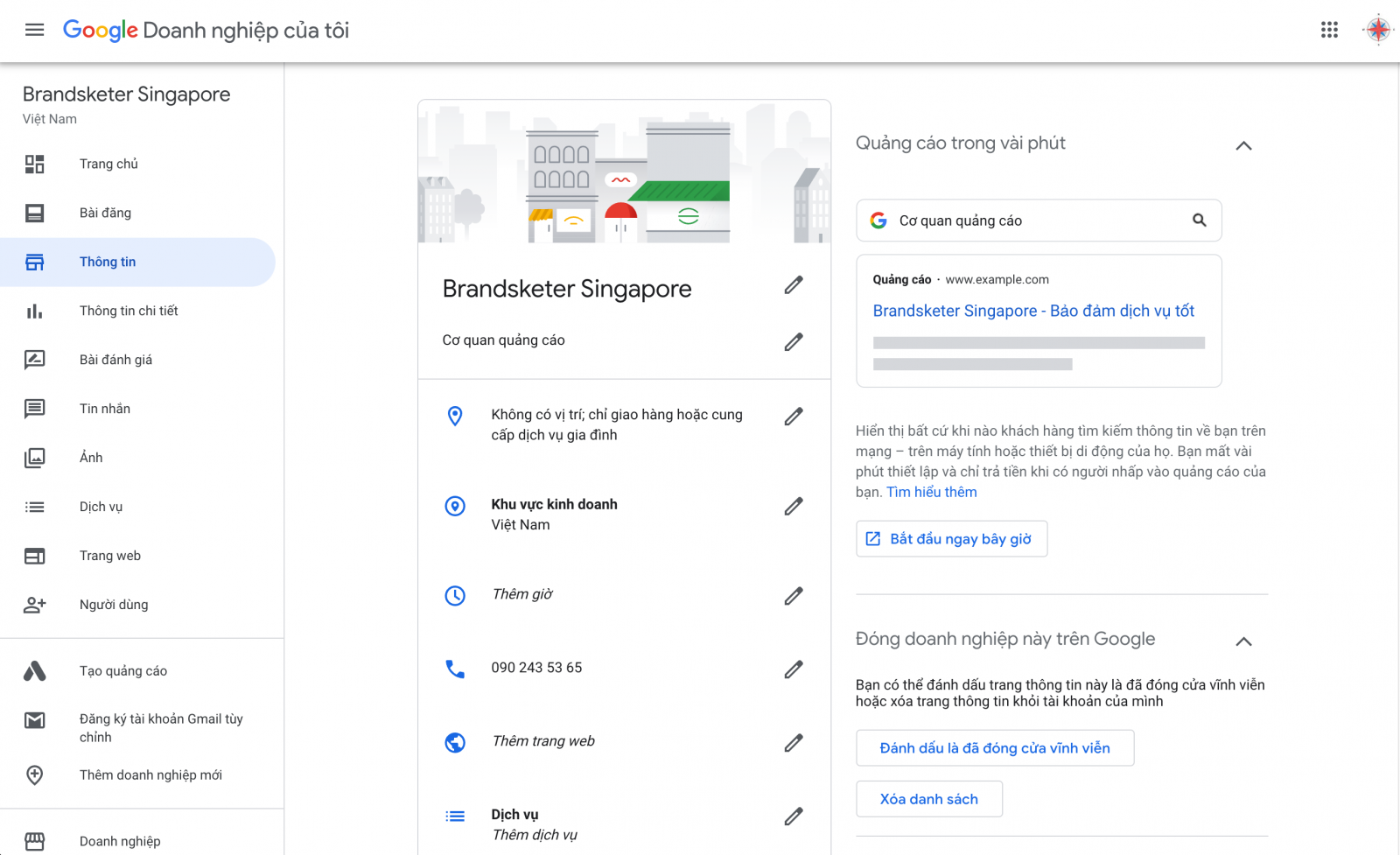The height and width of the screenshot is (855, 1400).
Task: Edit the location address row
Action: click(794, 417)
